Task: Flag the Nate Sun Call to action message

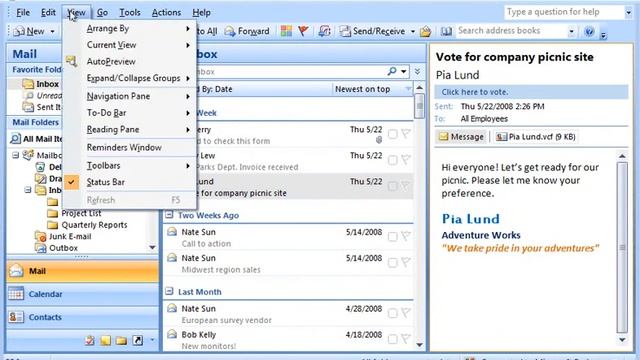Action: (x=406, y=236)
